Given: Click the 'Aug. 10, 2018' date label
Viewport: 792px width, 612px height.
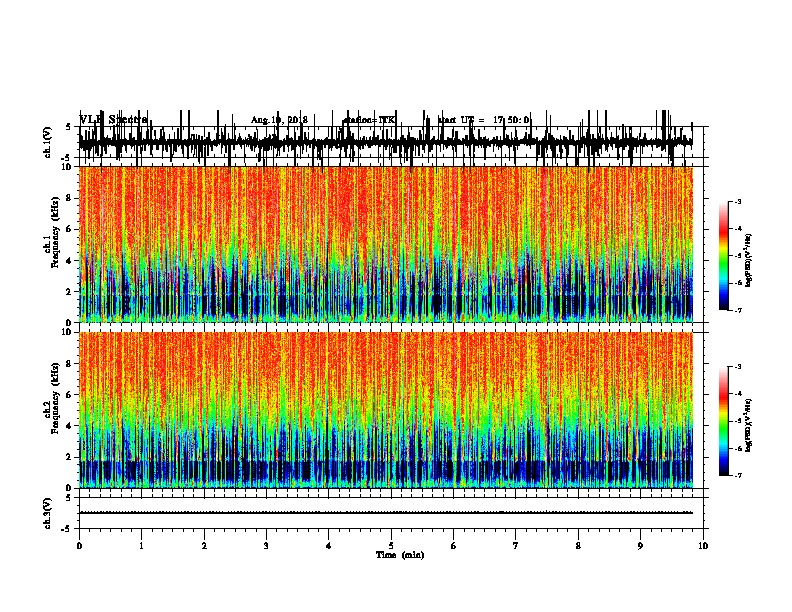Looking at the screenshot, I should click(279, 120).
